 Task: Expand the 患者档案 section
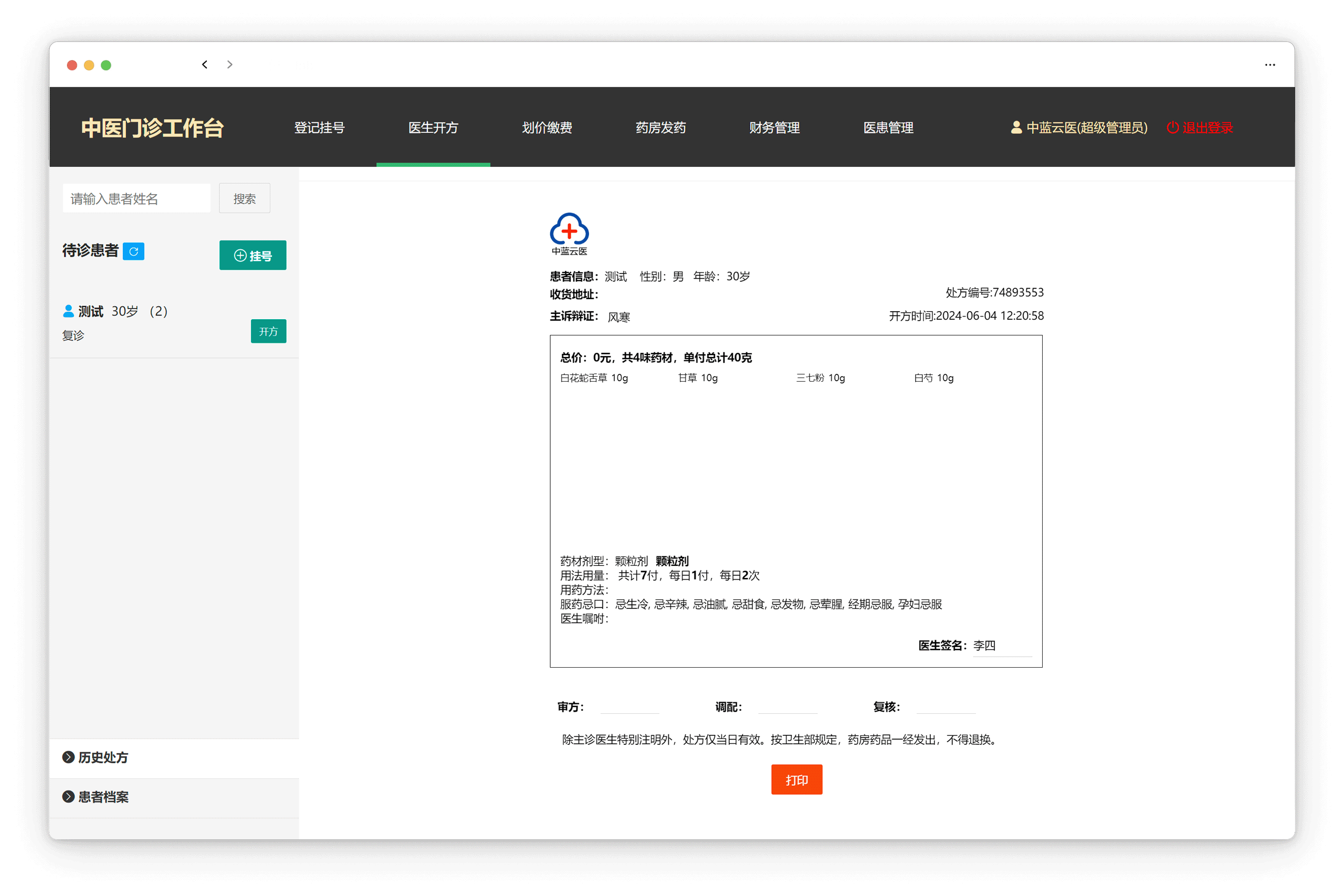96,797
